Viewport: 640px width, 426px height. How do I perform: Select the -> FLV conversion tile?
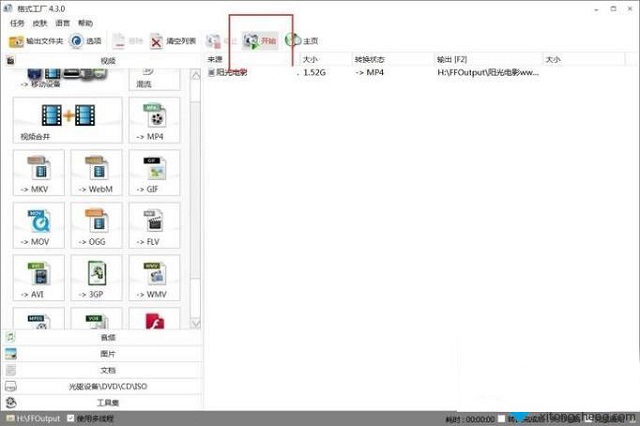click(x=154, y=225)
